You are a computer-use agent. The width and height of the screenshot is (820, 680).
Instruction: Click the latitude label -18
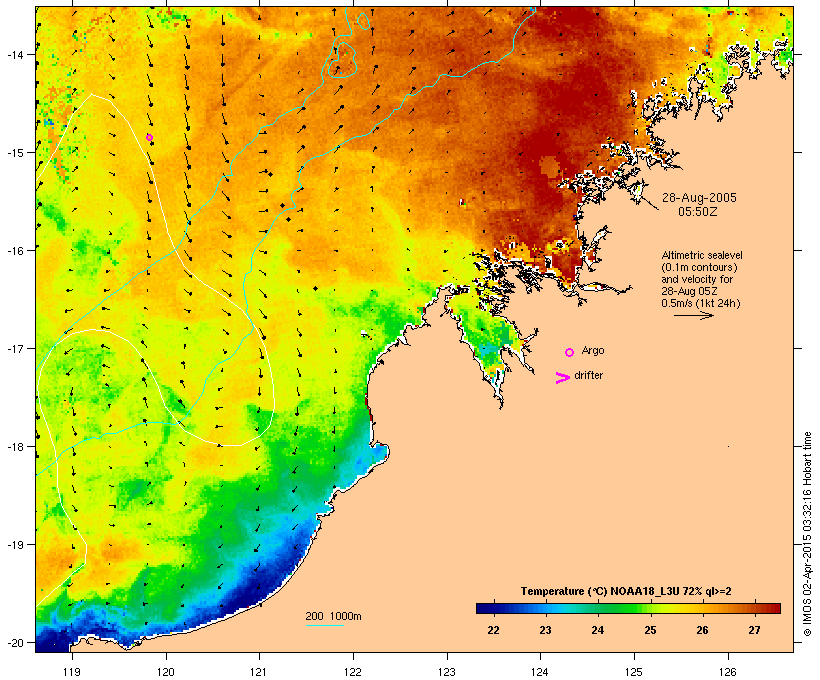pos(14,446)
